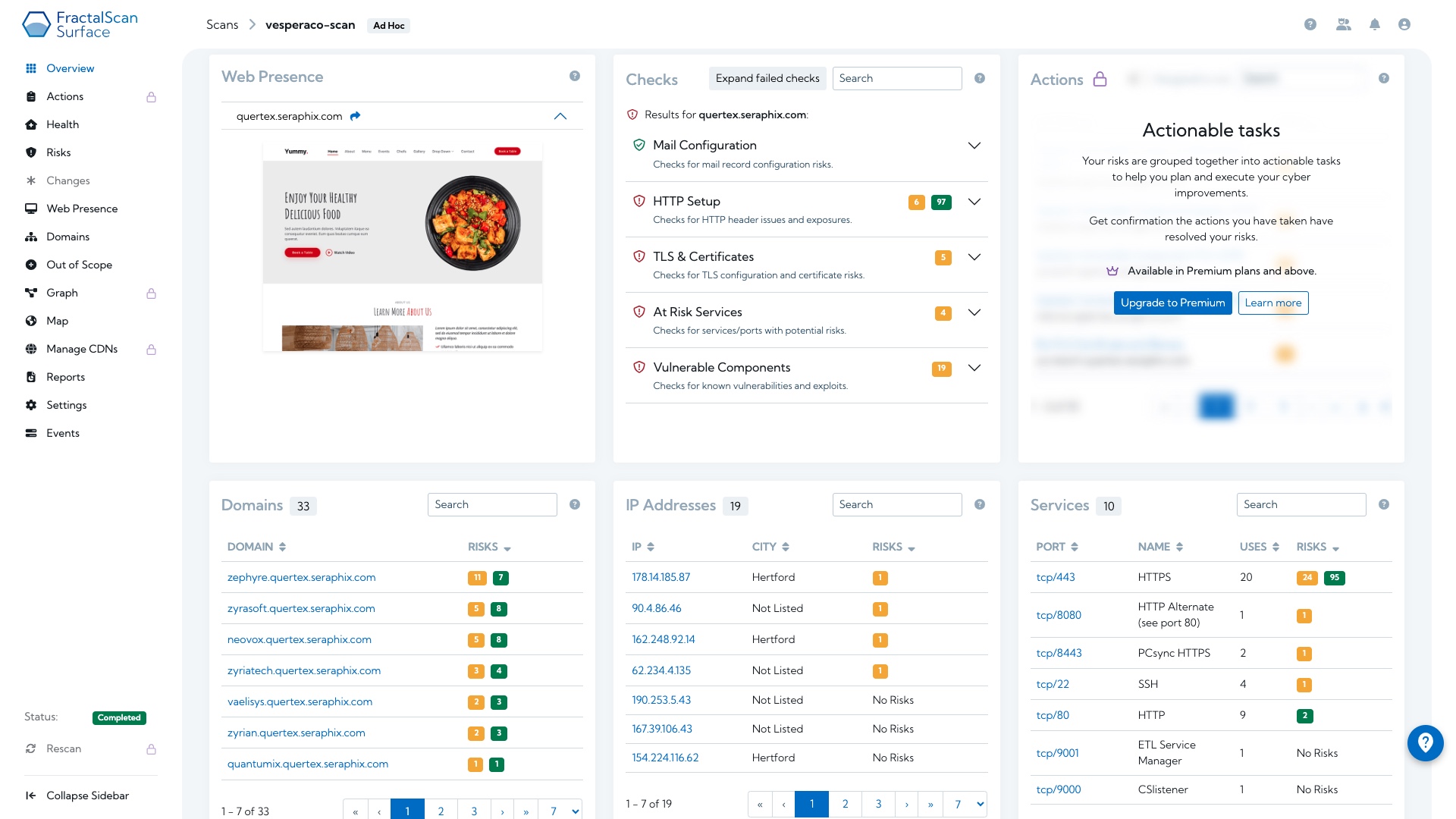Open zephyre.quertex.seraphix.com domain link
The width and height of the screenshot is (1456, 819).
click(301, 577)
